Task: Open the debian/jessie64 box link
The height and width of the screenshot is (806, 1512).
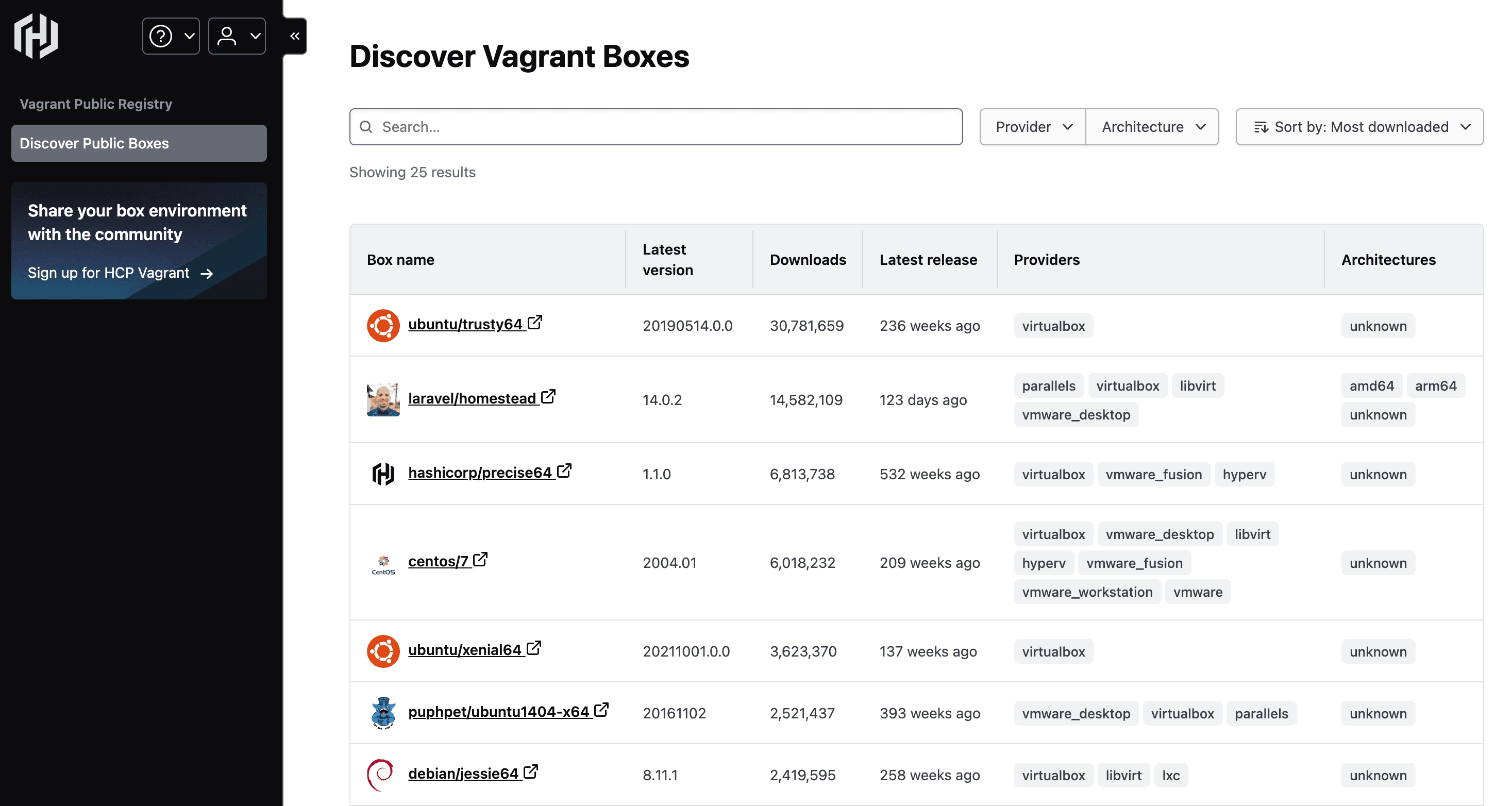Action: click(x=463, y=774)
